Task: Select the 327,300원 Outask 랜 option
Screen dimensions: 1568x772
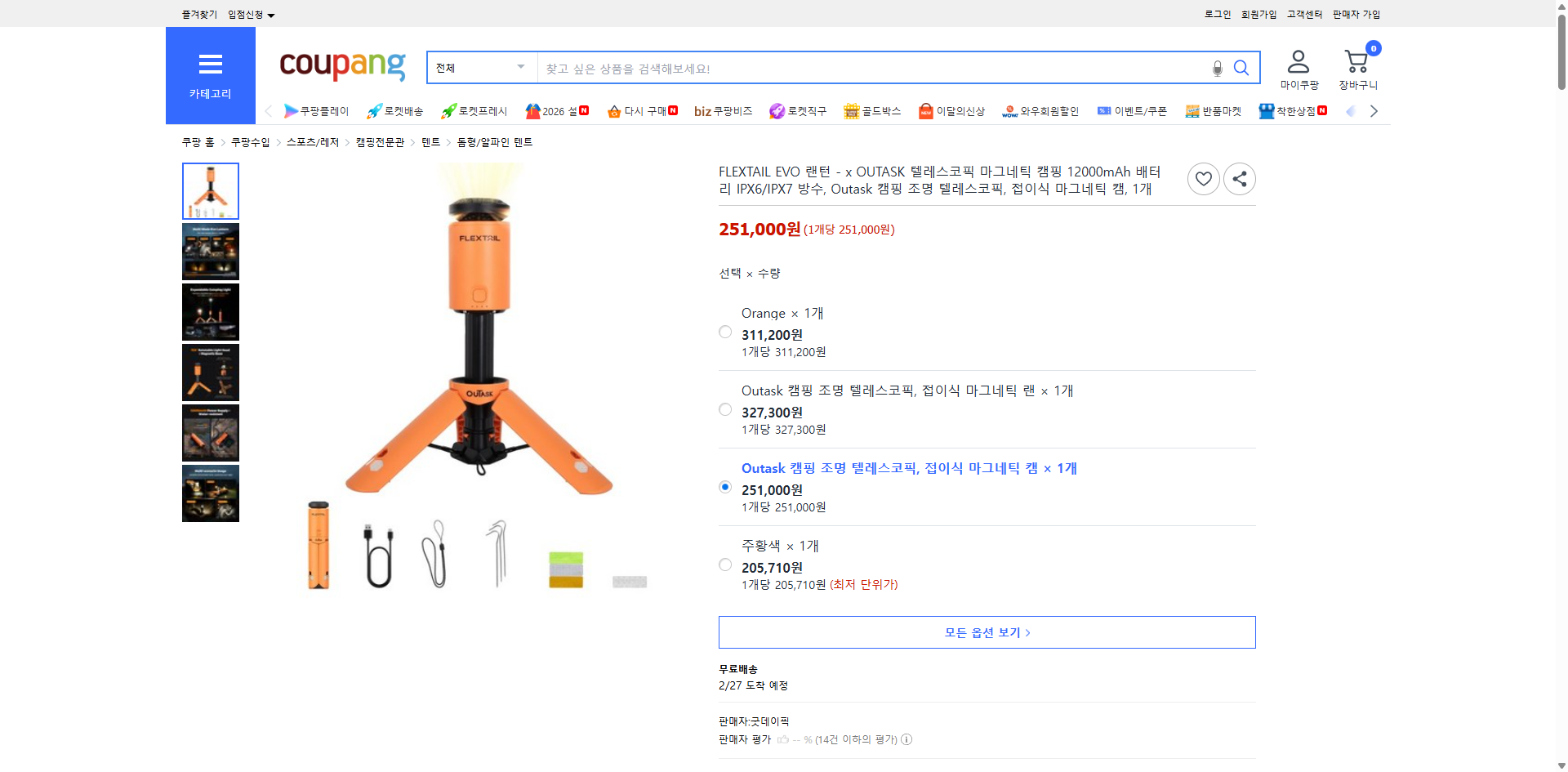Action: pyautogui.click(x=724, y=409)
